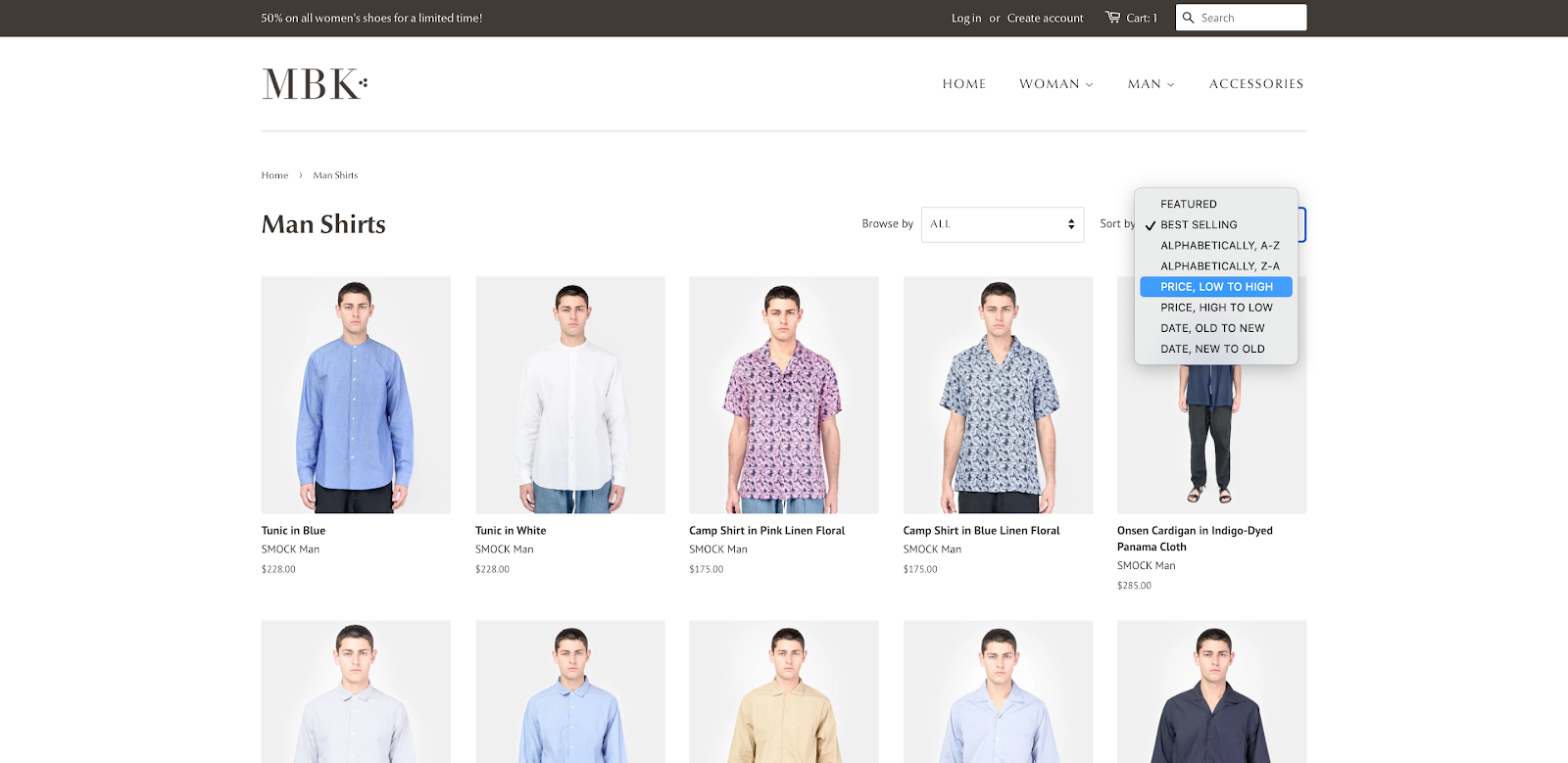Click the MBK store logo

click(x=315, y=84)
